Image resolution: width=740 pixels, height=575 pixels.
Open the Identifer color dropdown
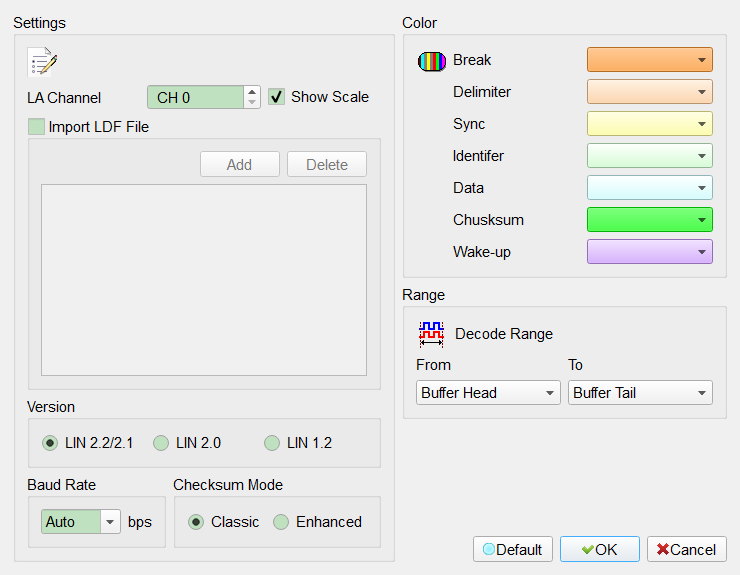650,156
